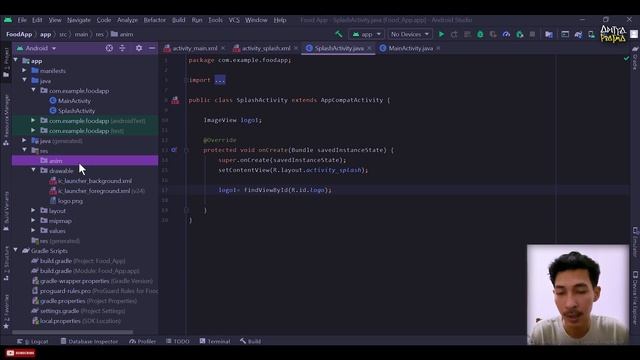Click the Make Project hammer icon
Screen dimensions: 640x360
[339, 34]
